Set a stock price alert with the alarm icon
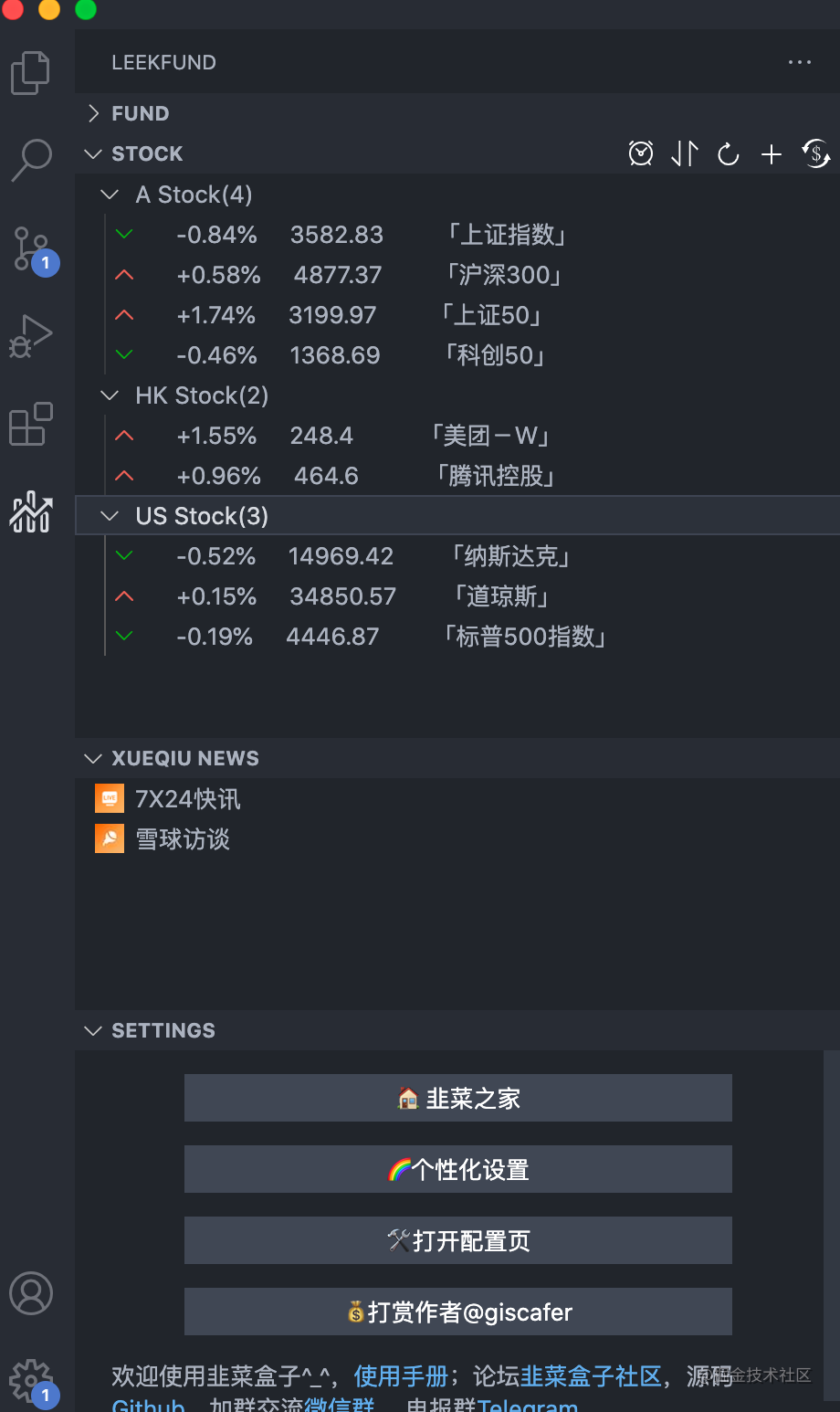Screen dimensions: 840x1412 [x=641, y=153]
